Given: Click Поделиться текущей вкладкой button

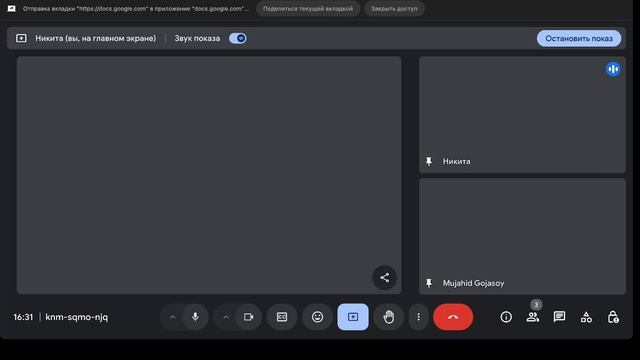Looking at the screenshot, I should pyautogui.click(x=308, y=9).
